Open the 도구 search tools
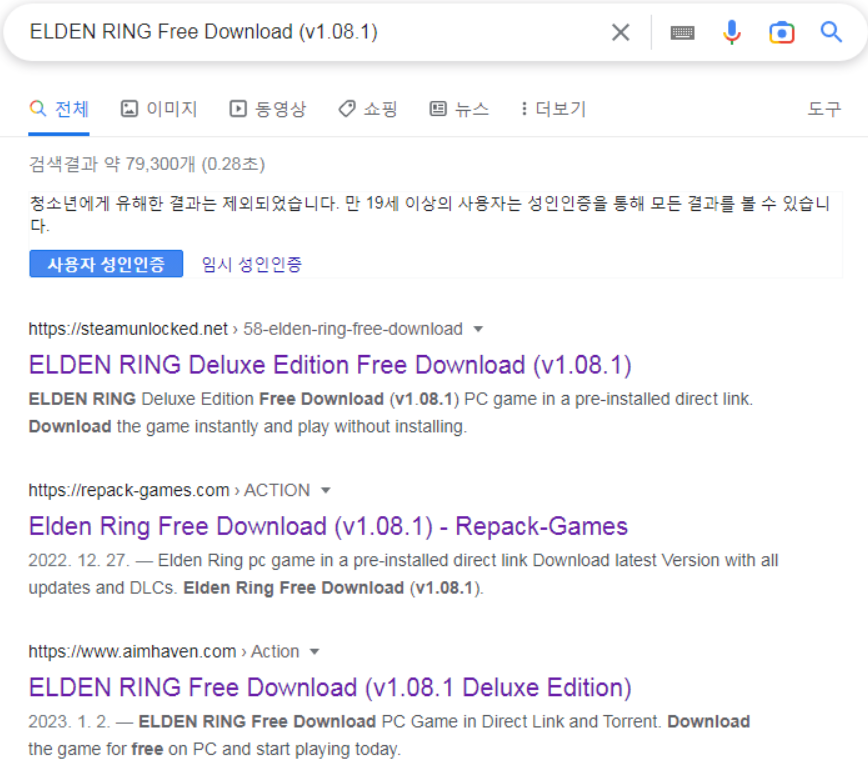The image size is (868, 766). click(824, 109)
